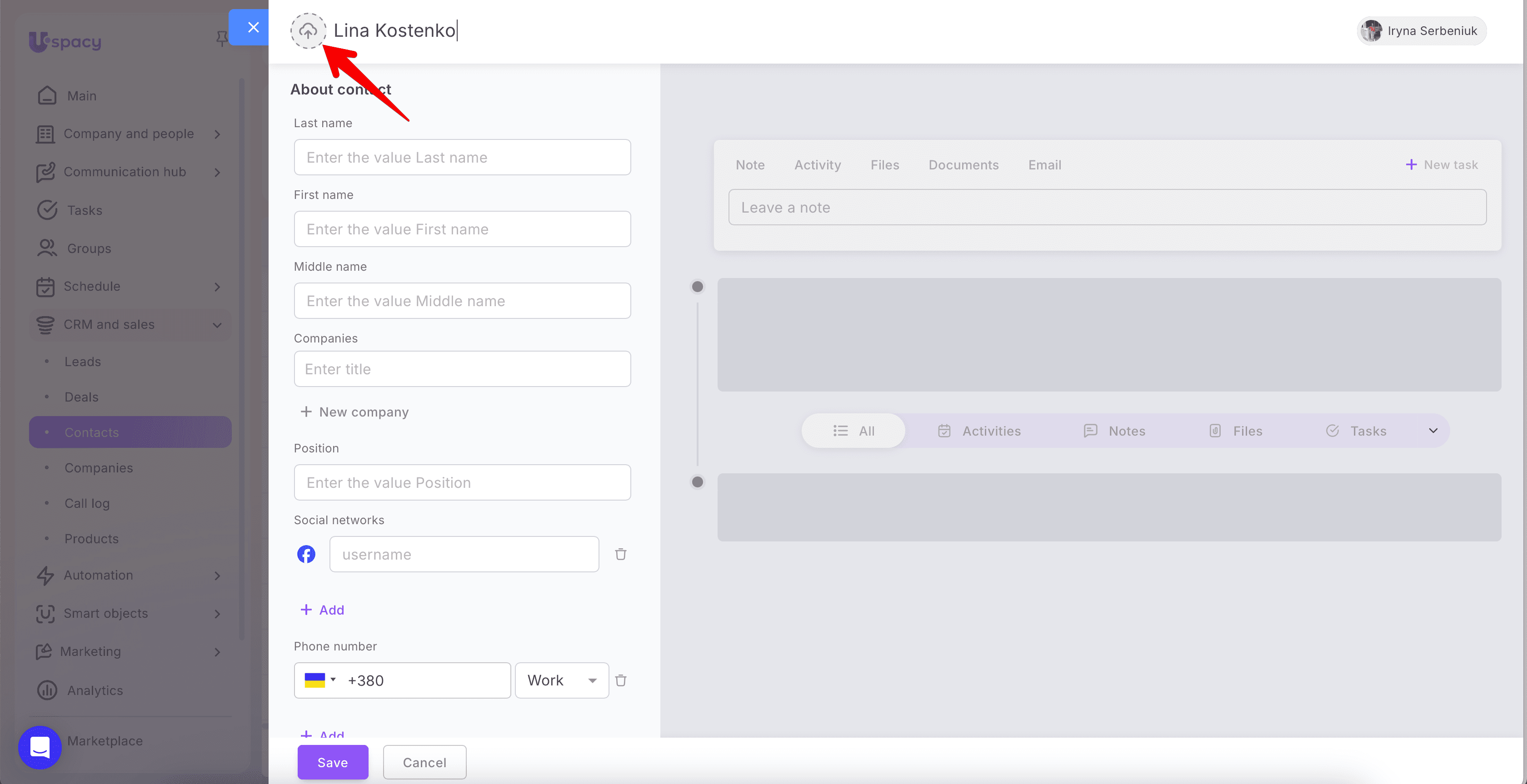Open the Intercom chat bubble icon

pos(40,747)
